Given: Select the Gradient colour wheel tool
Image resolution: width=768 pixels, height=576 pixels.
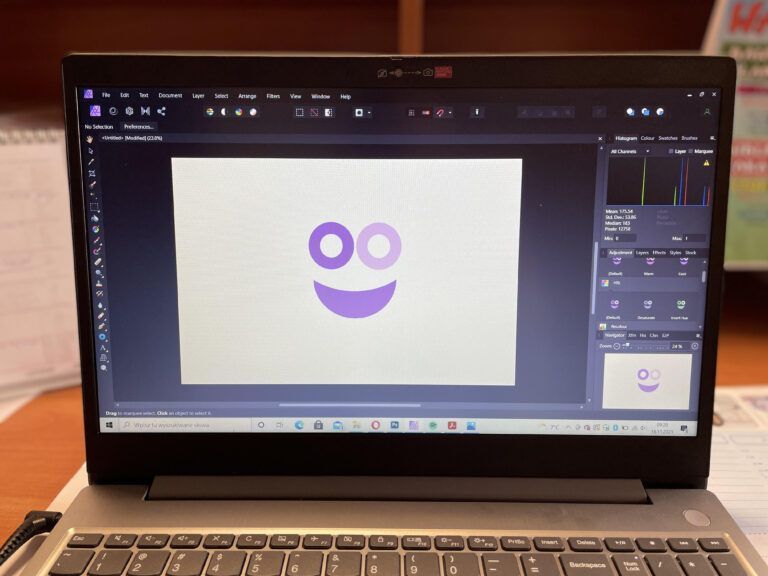Looking at the screenshot, I should pos(96,229).
